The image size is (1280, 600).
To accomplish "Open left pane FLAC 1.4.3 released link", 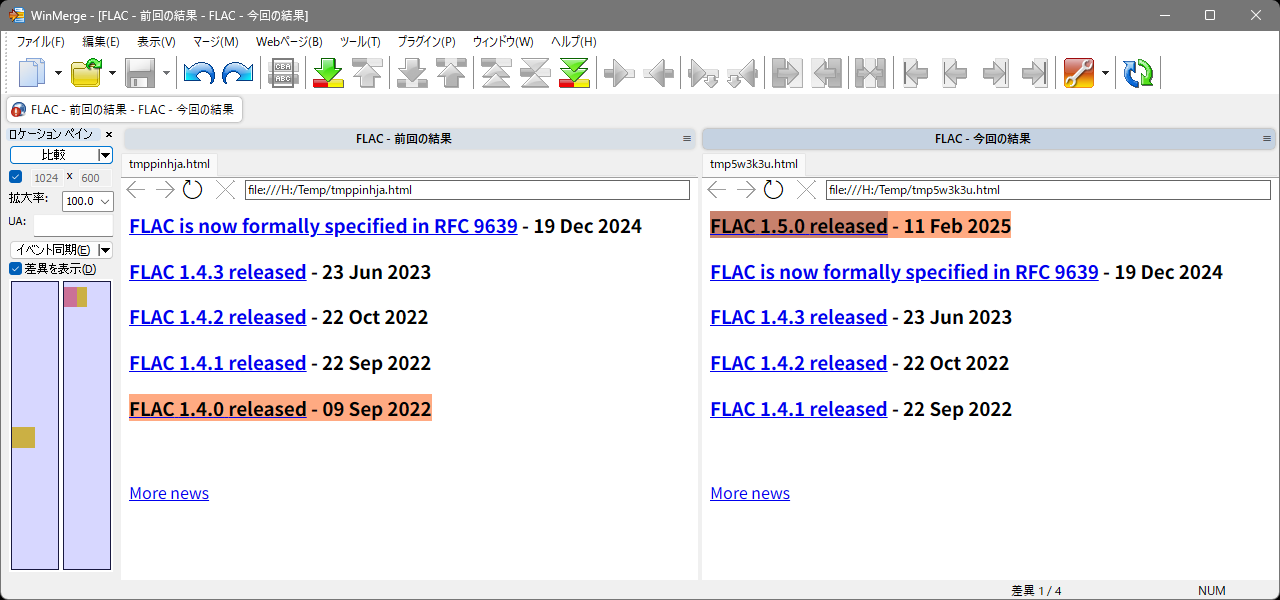I will (218, 272).
